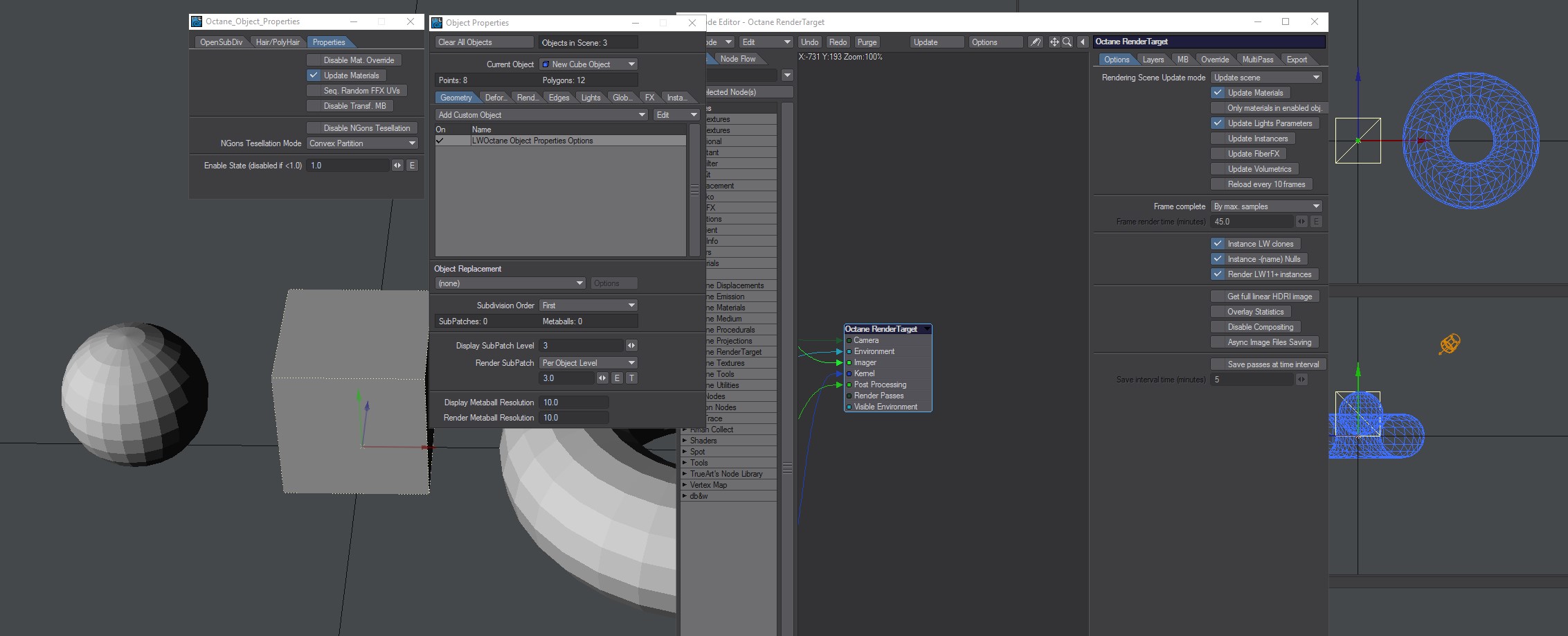
Task: Click the arrows slider beside Render SubPatch value 3.0
Action: pyautogui.click(x=602, y=378)
